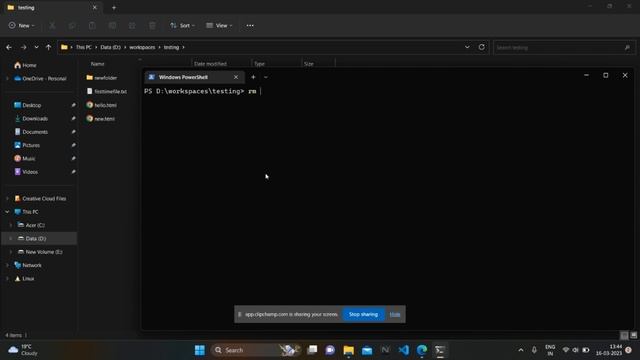The image size is (640, 360).
Task: Open recent locations chevron
Action: click(36, 47)
